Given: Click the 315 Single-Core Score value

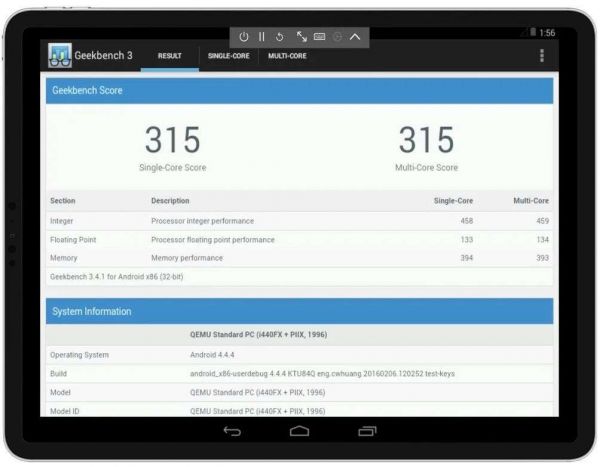Looking at the screenshot, I should pyautogui.click(x=173, y=141).
